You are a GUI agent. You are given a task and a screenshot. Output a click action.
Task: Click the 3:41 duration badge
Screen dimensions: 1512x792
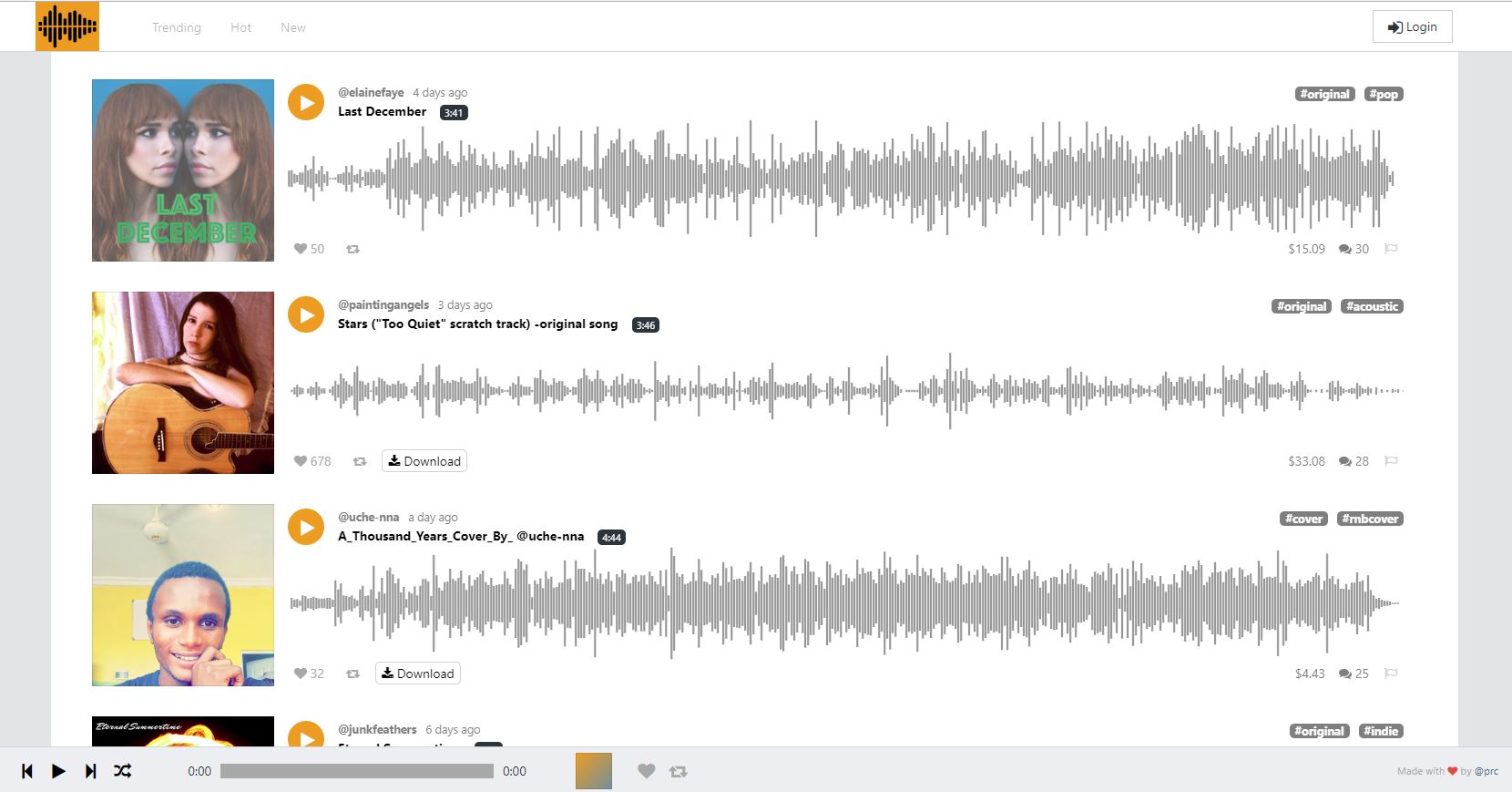coord(454,113)
